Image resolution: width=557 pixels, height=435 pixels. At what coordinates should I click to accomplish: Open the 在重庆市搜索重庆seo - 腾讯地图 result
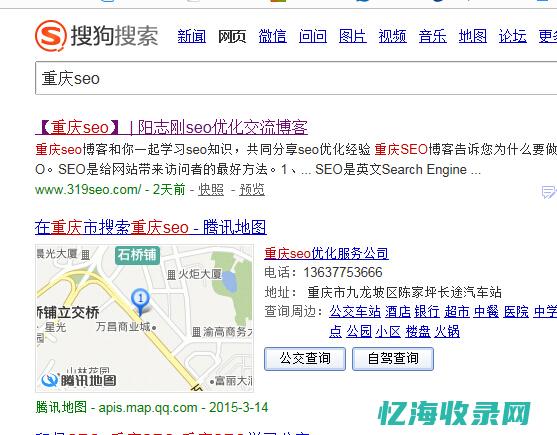[x=151, y=227]
